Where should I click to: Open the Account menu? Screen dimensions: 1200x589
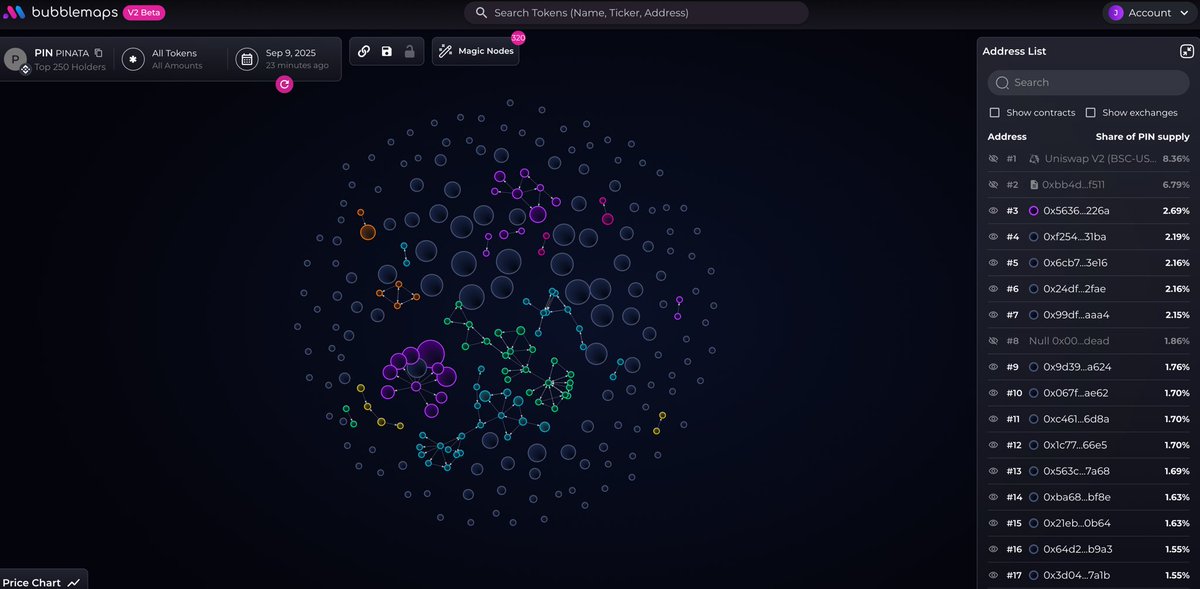pyautogui.click(x=1147, y=13)
